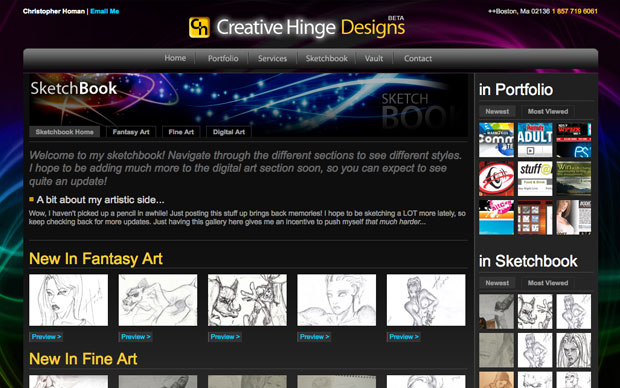The height and width of the screenshot is (388, 620).
Task: Open the second Fantasy Art beast sketch
Action: [158, 300]
